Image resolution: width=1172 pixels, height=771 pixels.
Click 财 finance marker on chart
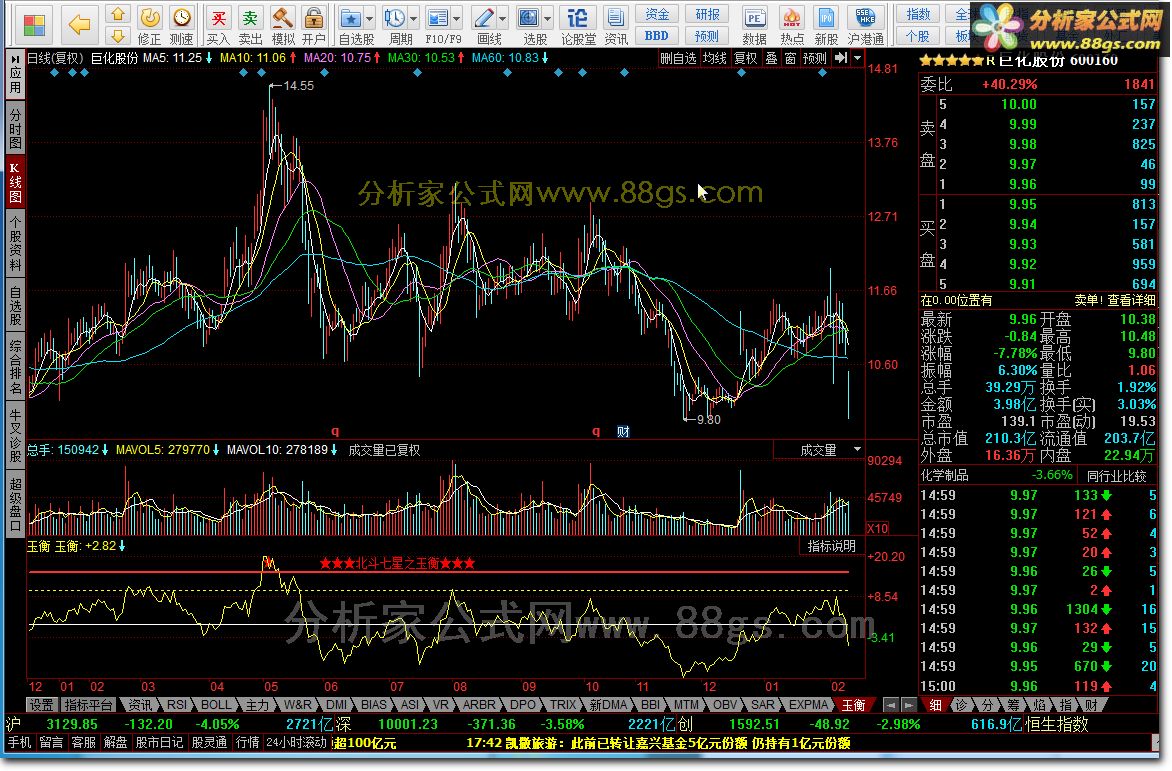623,432
